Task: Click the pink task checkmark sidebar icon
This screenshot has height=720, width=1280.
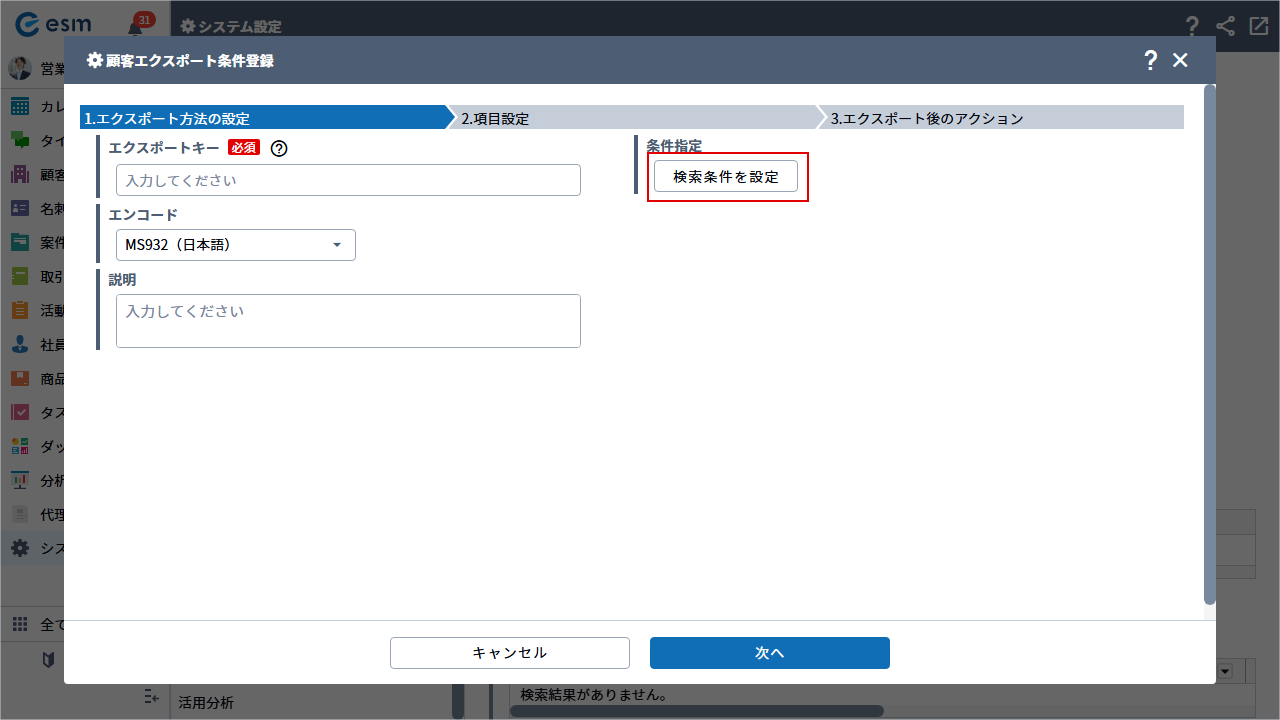Action: click(20, 412)
